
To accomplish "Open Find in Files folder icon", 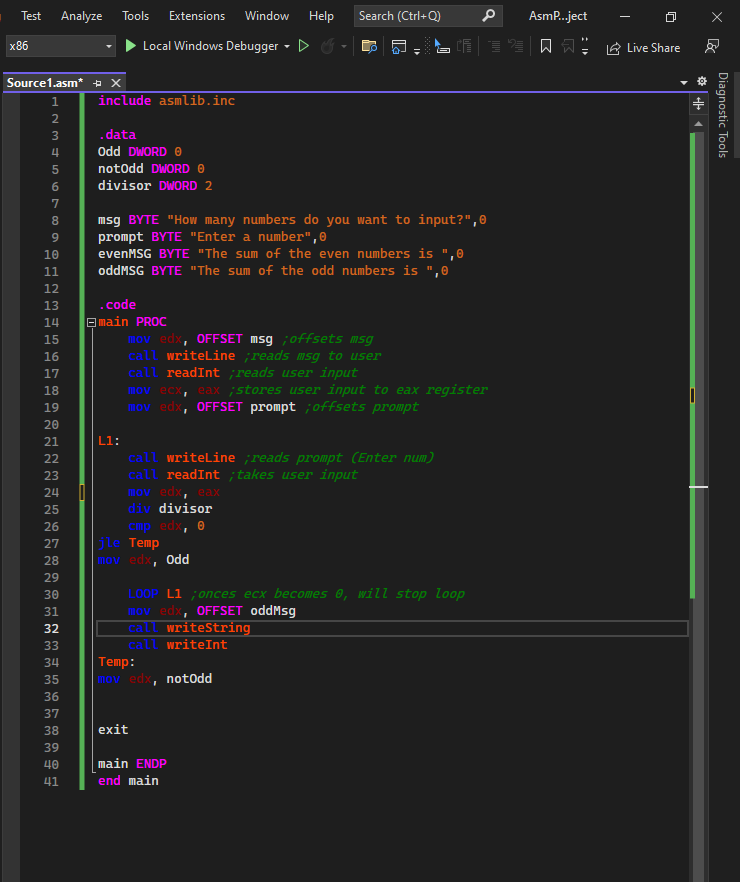I will click(369, 46).
